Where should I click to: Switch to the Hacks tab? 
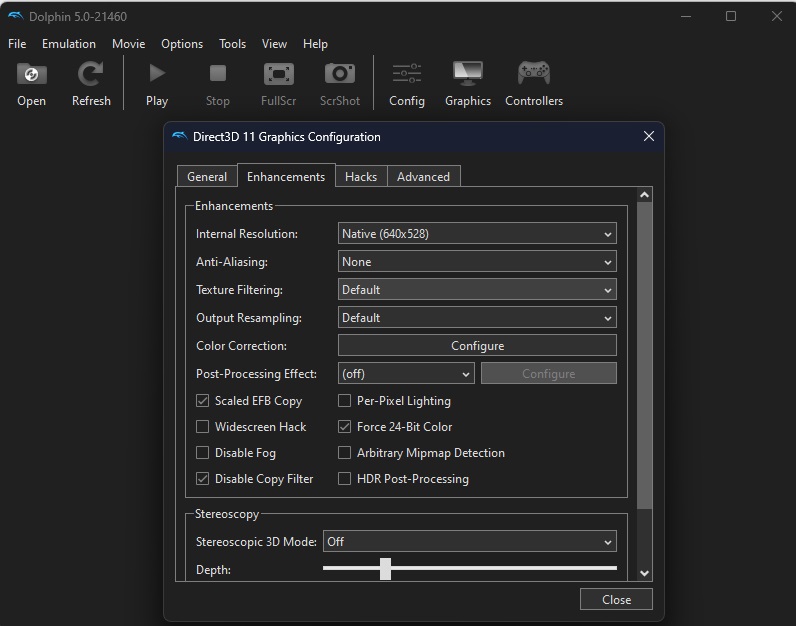coord(361,177)
